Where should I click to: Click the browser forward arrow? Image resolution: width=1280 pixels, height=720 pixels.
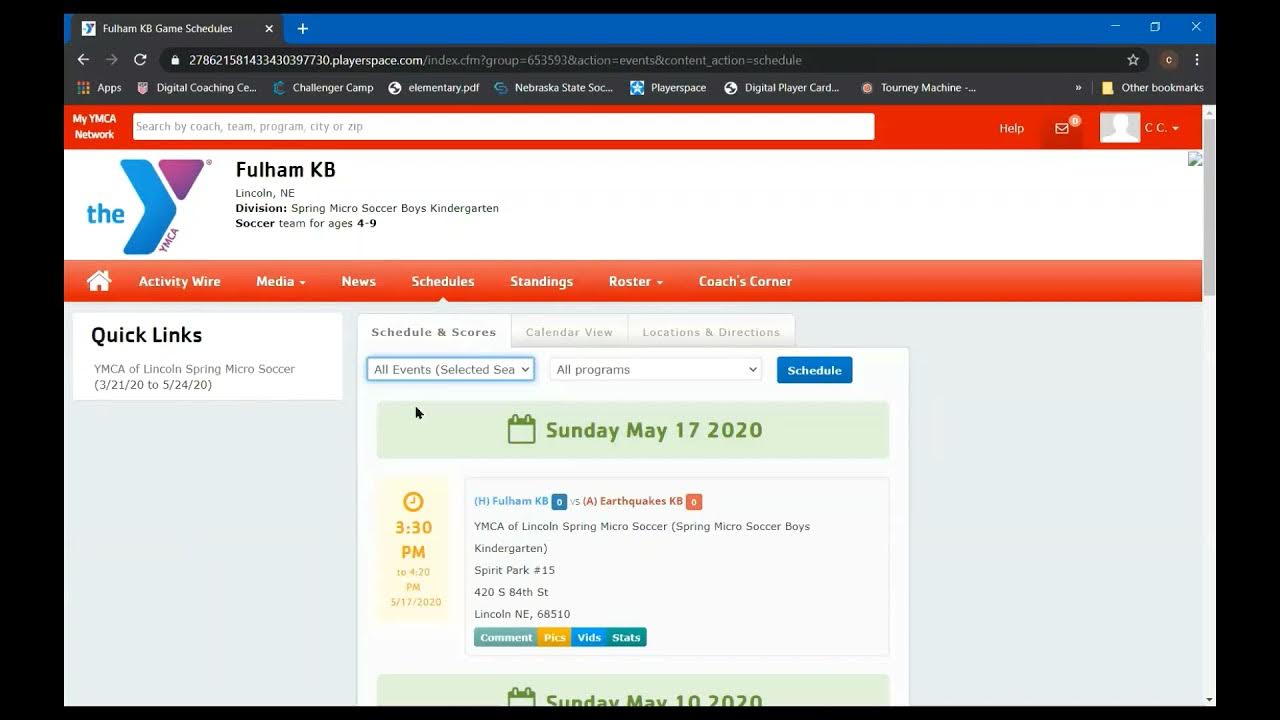(111, 60)
